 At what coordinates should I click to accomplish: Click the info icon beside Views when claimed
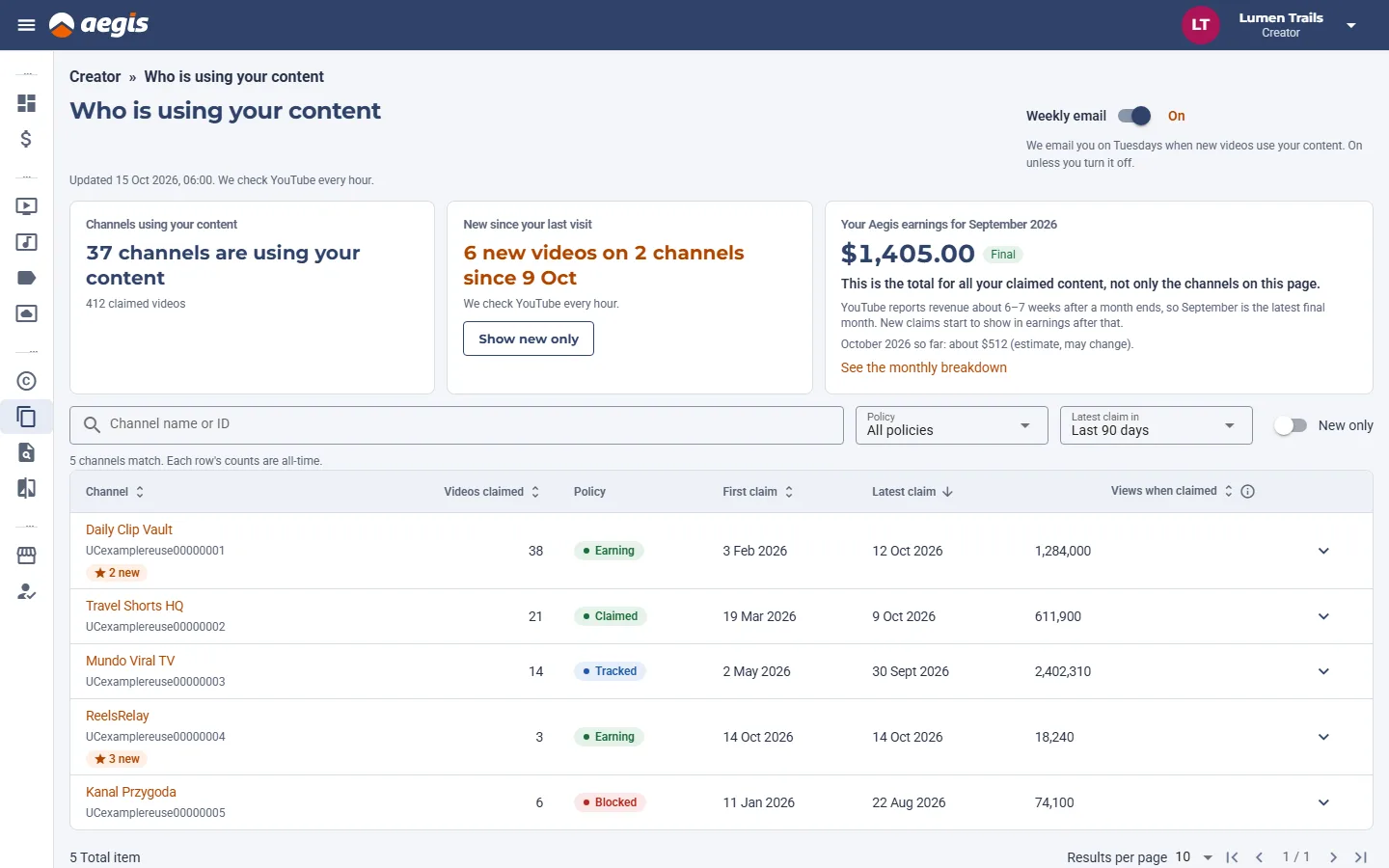1247,492
